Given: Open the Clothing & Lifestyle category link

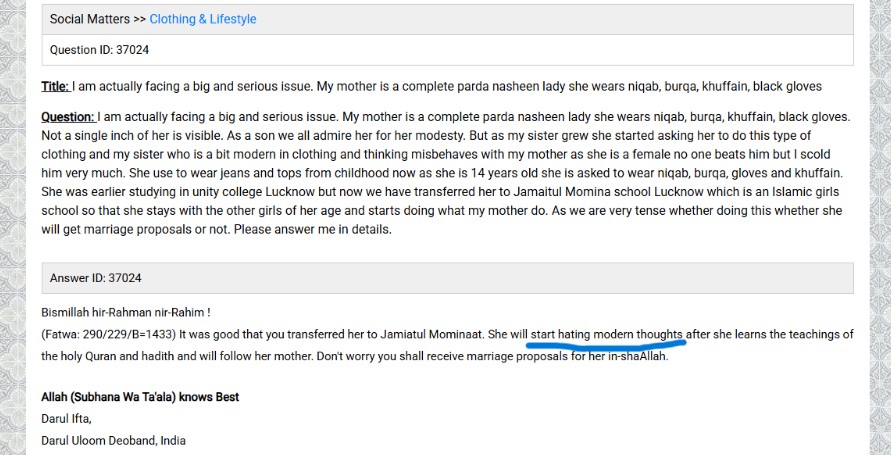Looking at the screenshot, I should point(202,19).
